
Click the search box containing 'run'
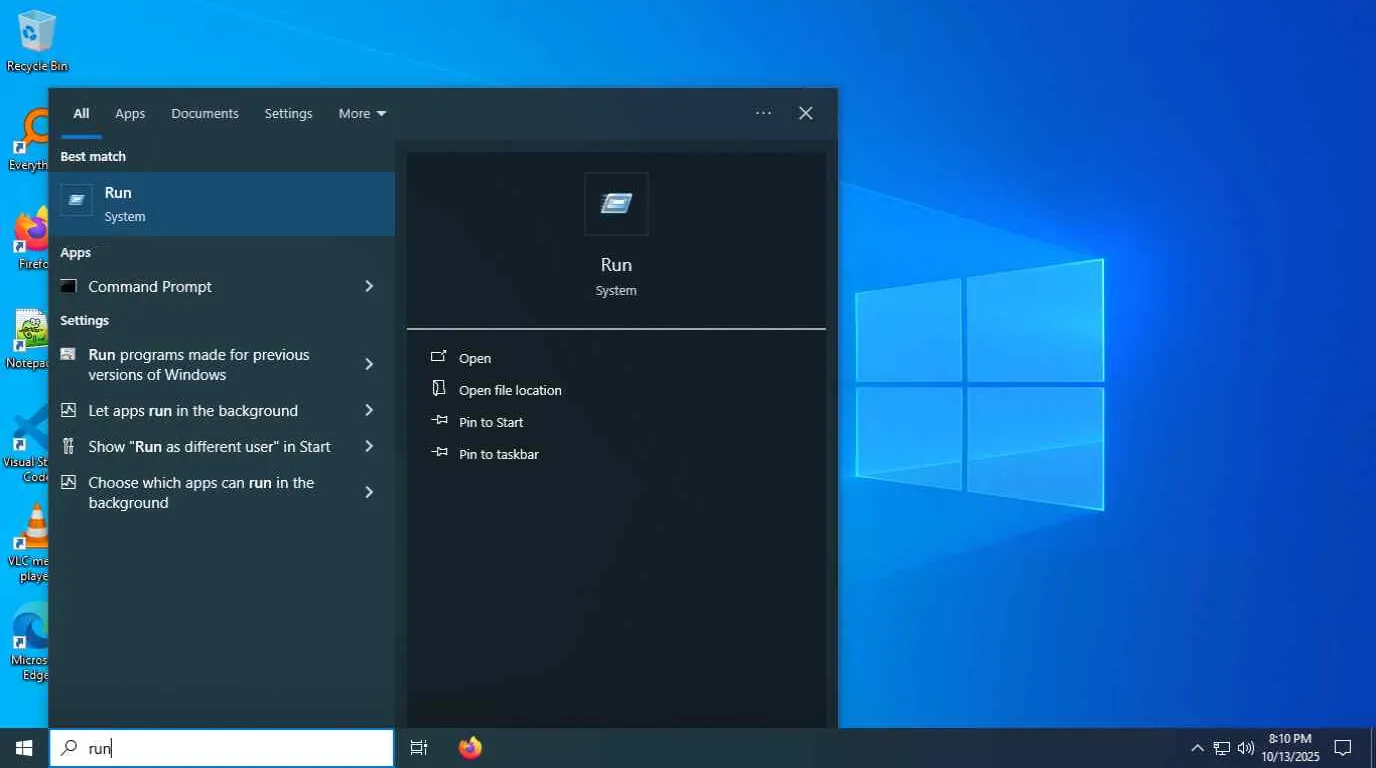click(222, 747)
